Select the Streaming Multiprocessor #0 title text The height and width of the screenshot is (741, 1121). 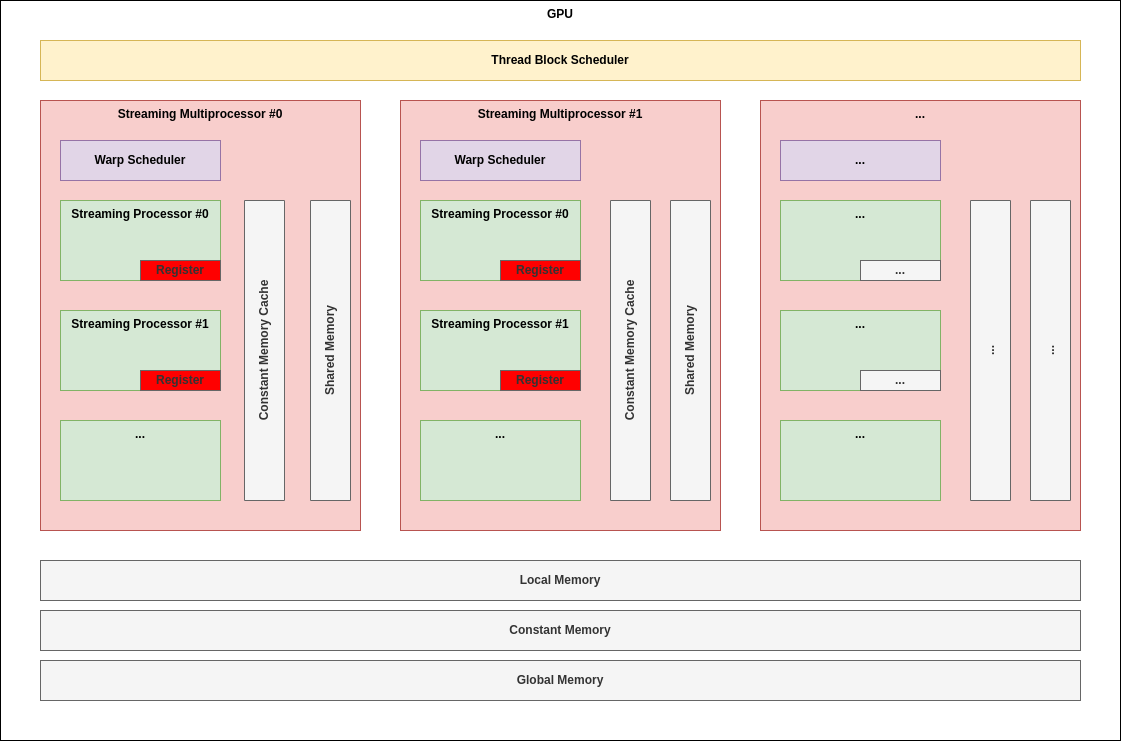pos(200,114)
